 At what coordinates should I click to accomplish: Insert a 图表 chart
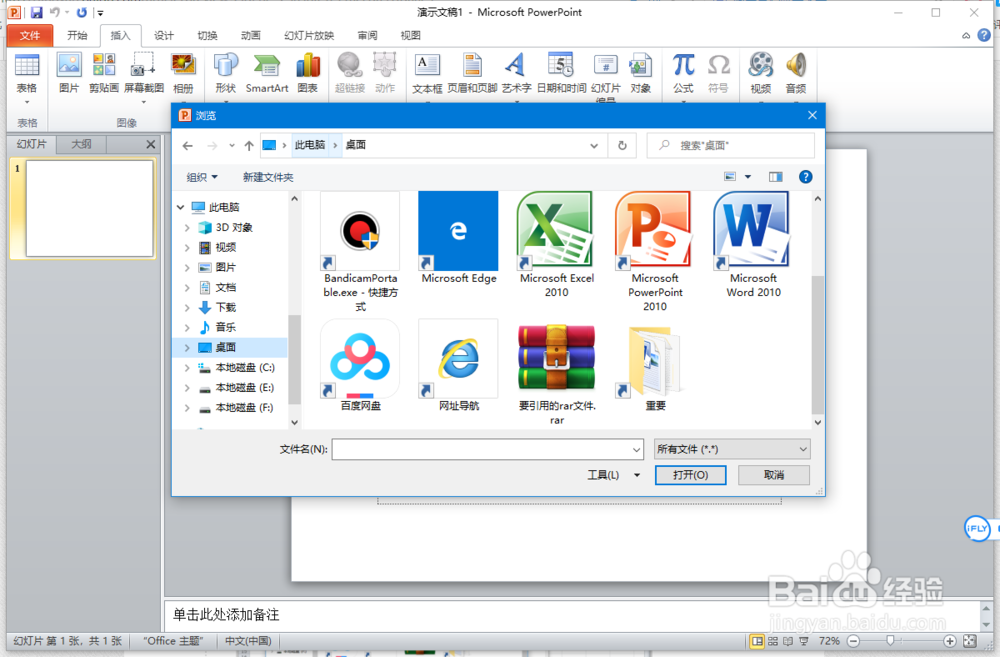click(x=307, y=73)
